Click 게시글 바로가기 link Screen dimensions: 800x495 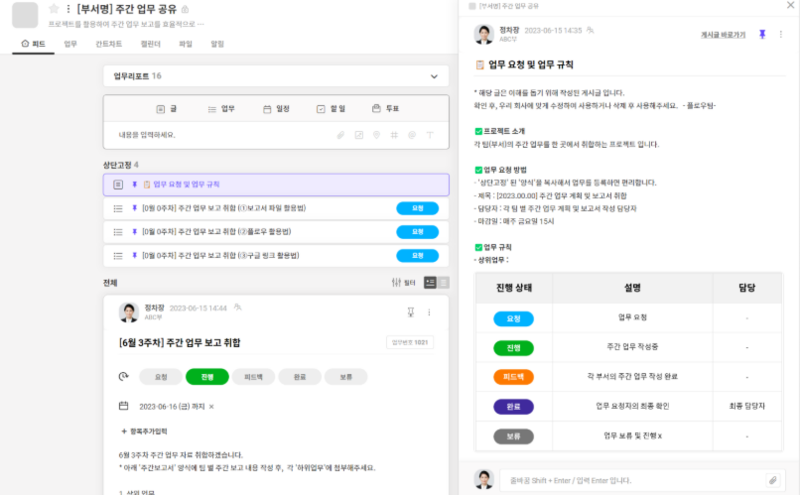(723, 35)
